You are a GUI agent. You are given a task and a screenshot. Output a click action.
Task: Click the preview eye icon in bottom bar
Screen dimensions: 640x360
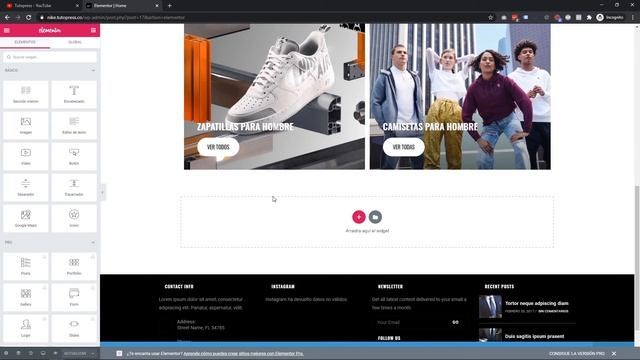(x=55, y=353)
